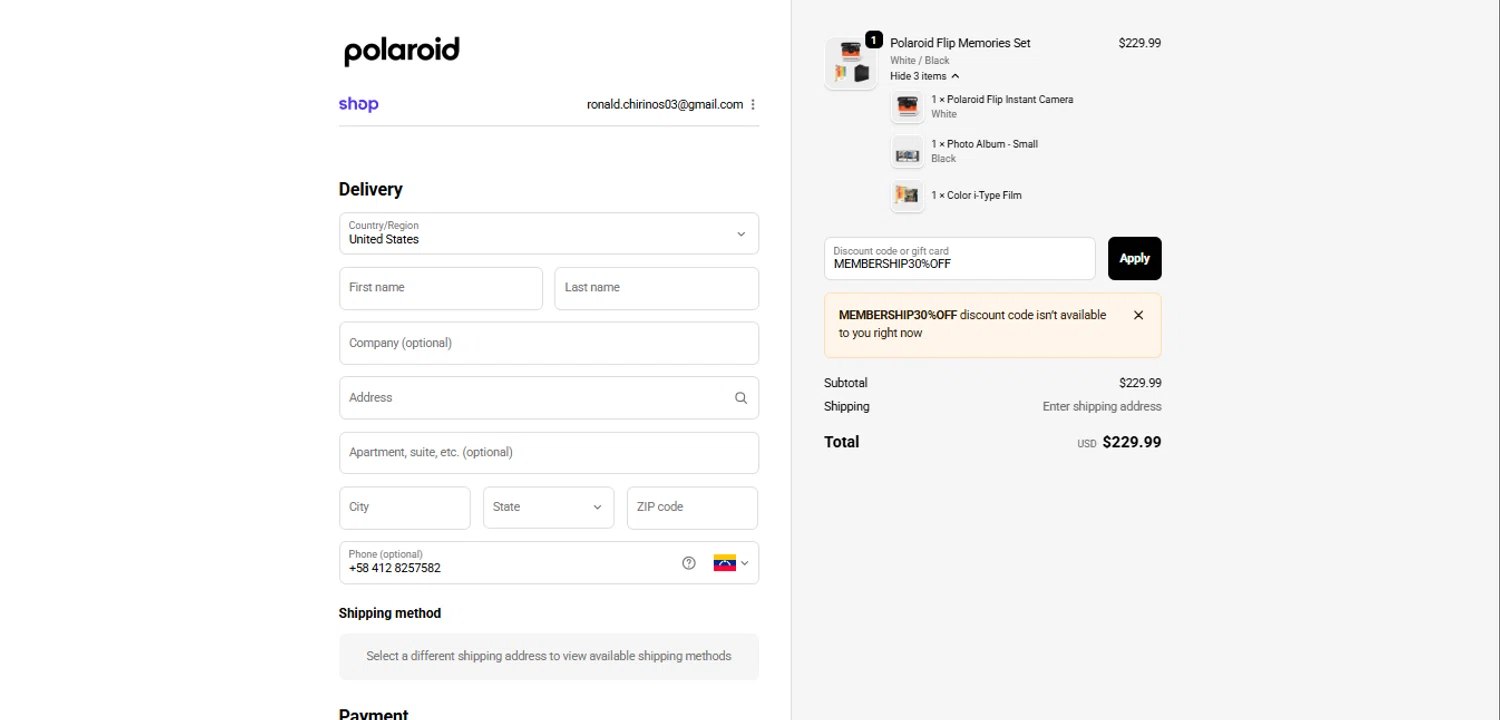Dismiss the discount code error message
This screenshot has height=720, width=1500.
click(x=1138, y=315)
